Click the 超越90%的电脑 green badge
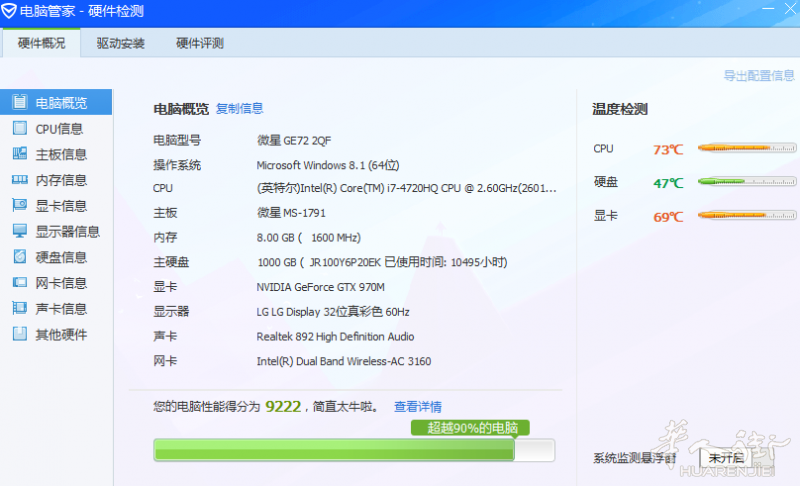 click(x=470, y=427)
